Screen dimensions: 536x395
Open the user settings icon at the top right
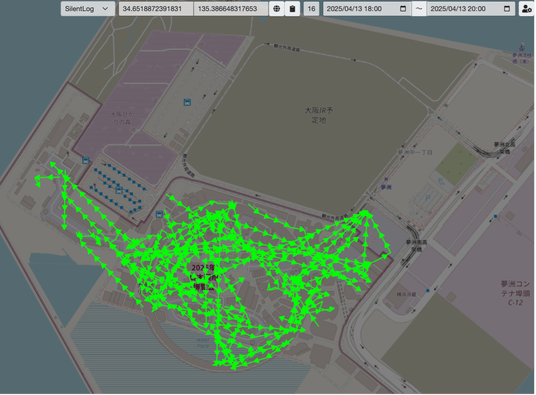(x=526, y=9)
